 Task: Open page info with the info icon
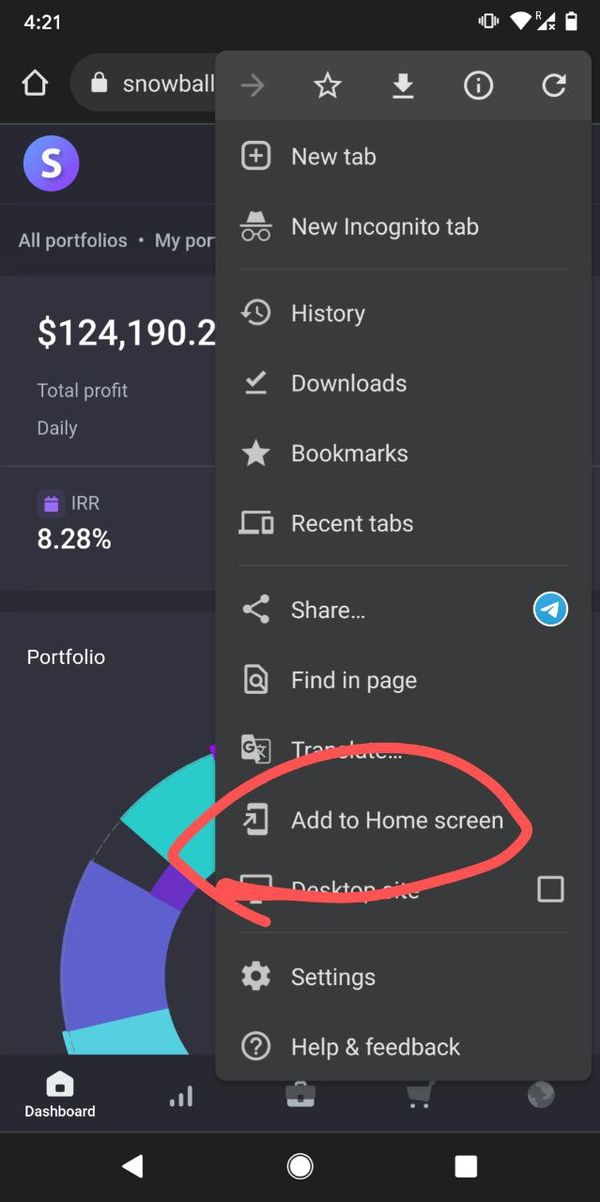[x=478, y=85]
